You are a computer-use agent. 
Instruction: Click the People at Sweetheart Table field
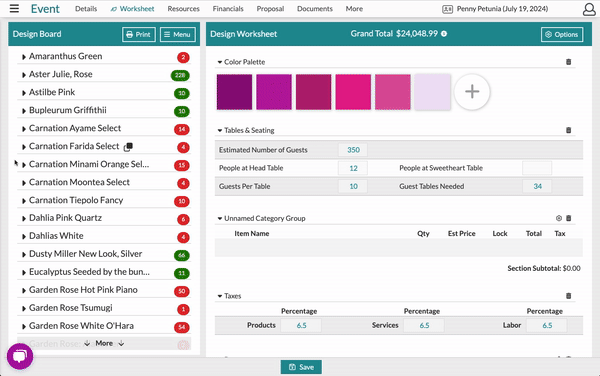537,168
